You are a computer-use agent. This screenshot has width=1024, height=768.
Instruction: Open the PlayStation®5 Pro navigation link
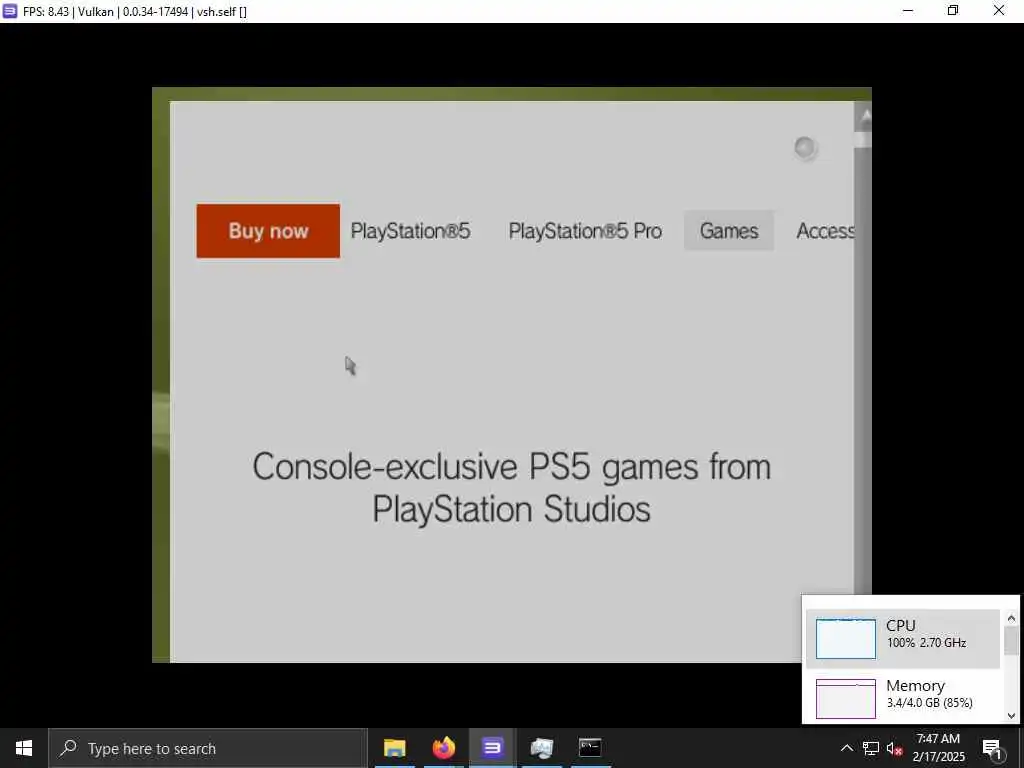click(585, 231)
